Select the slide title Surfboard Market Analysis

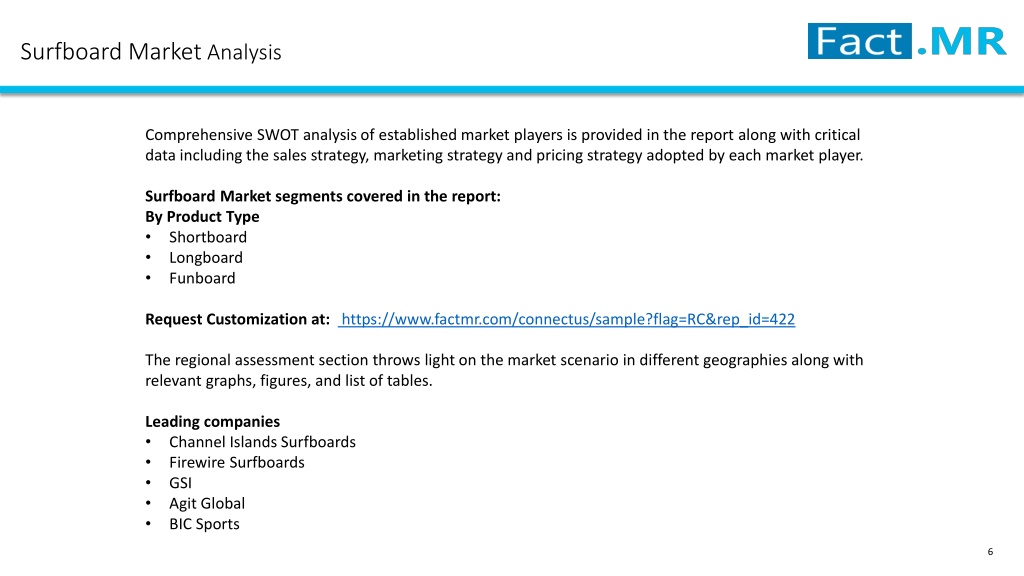[151, 52]
